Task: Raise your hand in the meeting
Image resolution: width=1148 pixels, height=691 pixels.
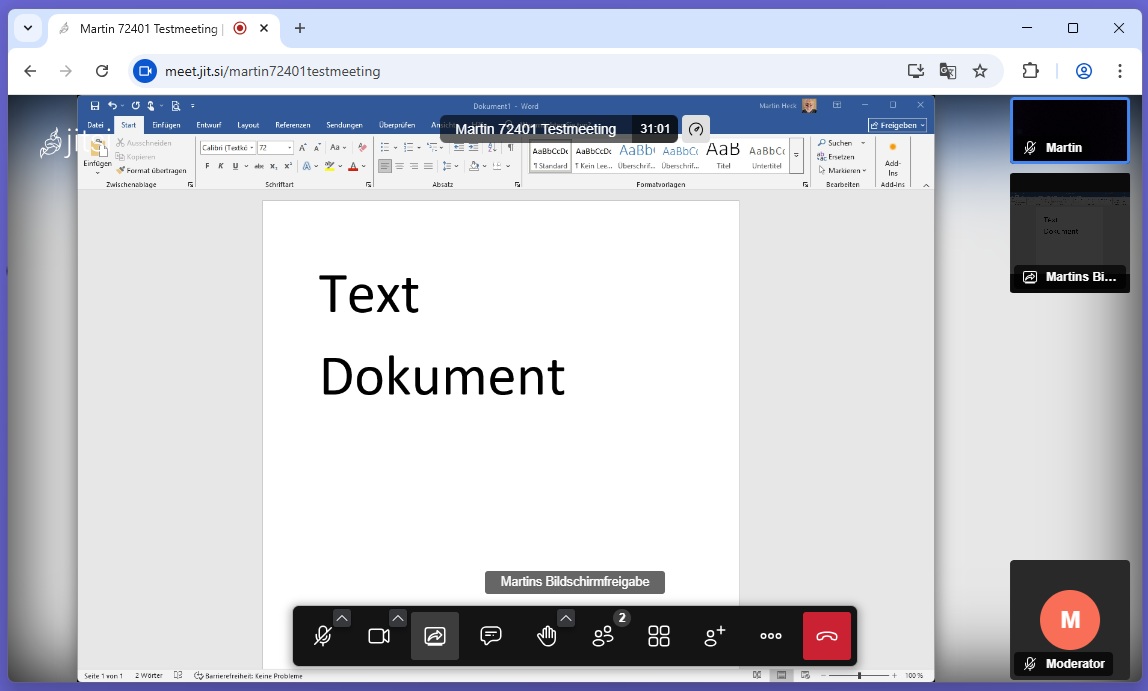Action: tap(546, 635)
